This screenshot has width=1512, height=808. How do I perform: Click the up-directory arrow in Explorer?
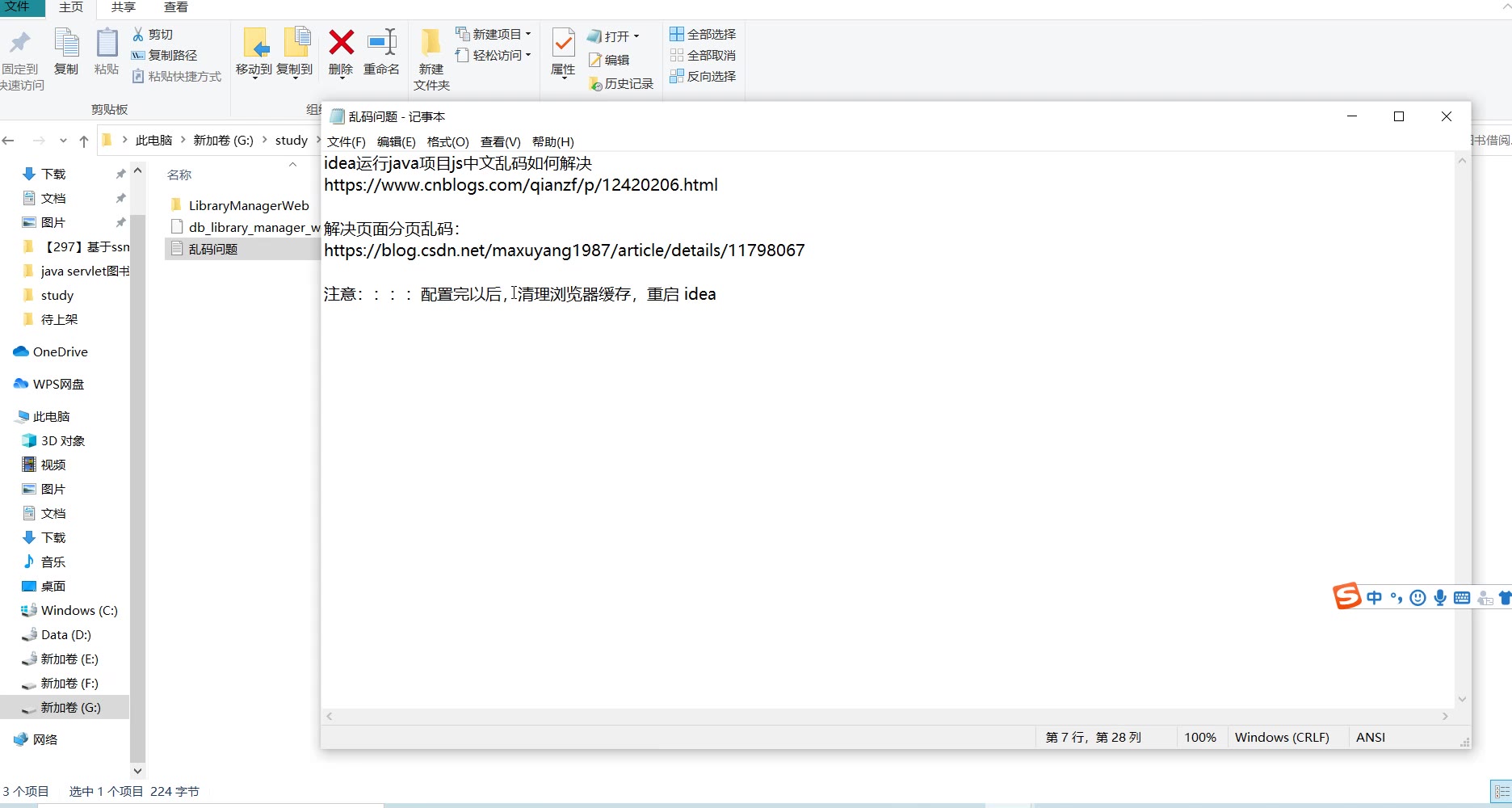click(x=84, y=141)
